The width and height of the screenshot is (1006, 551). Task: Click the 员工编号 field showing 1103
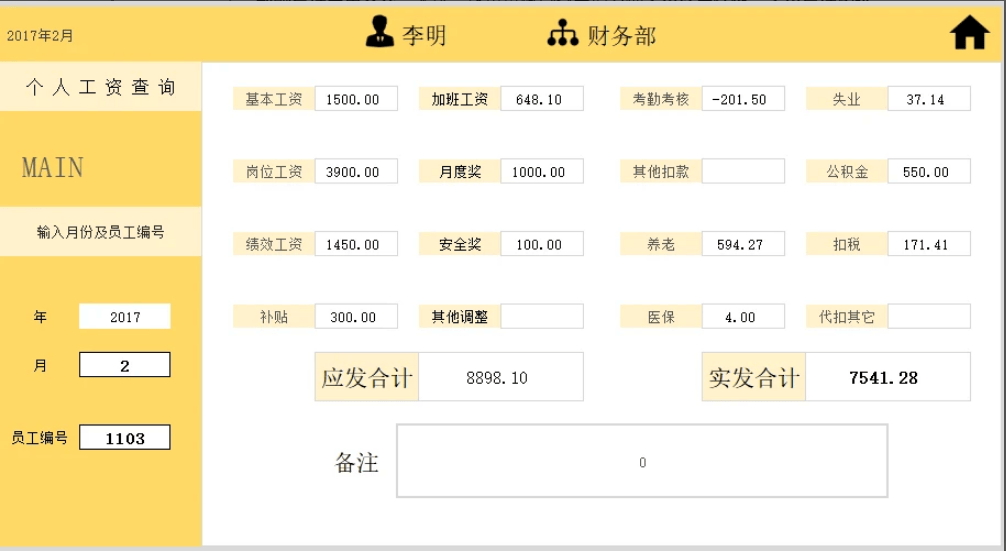pos(125,437)
